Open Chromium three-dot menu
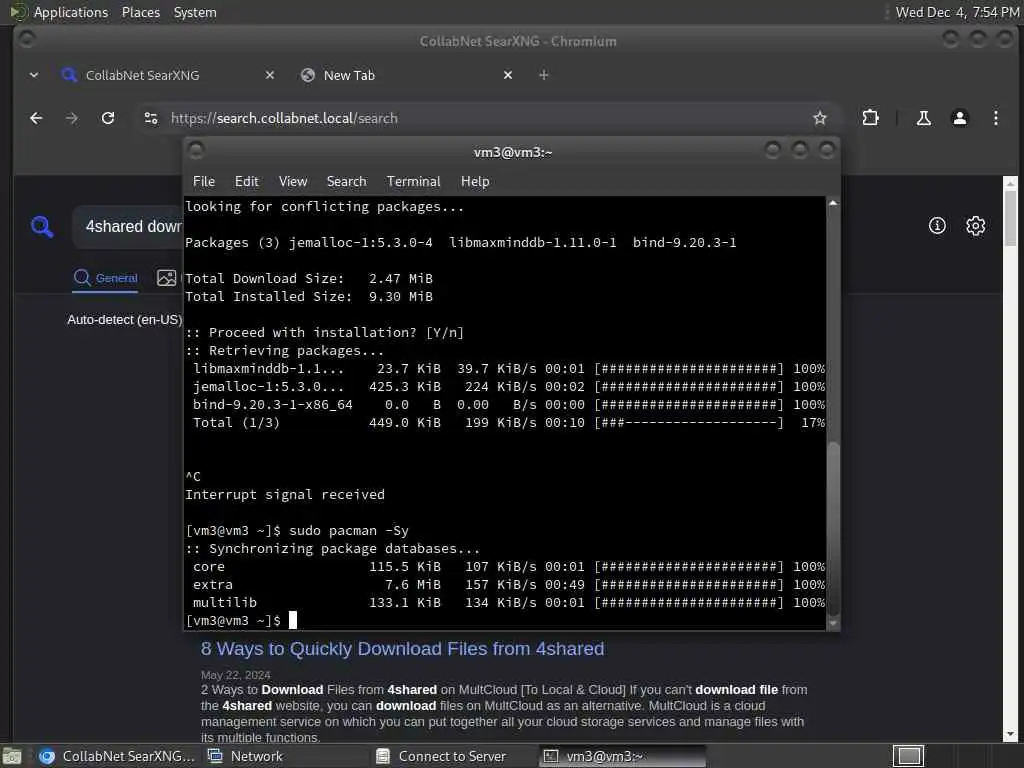 click(x=995, y=118)
